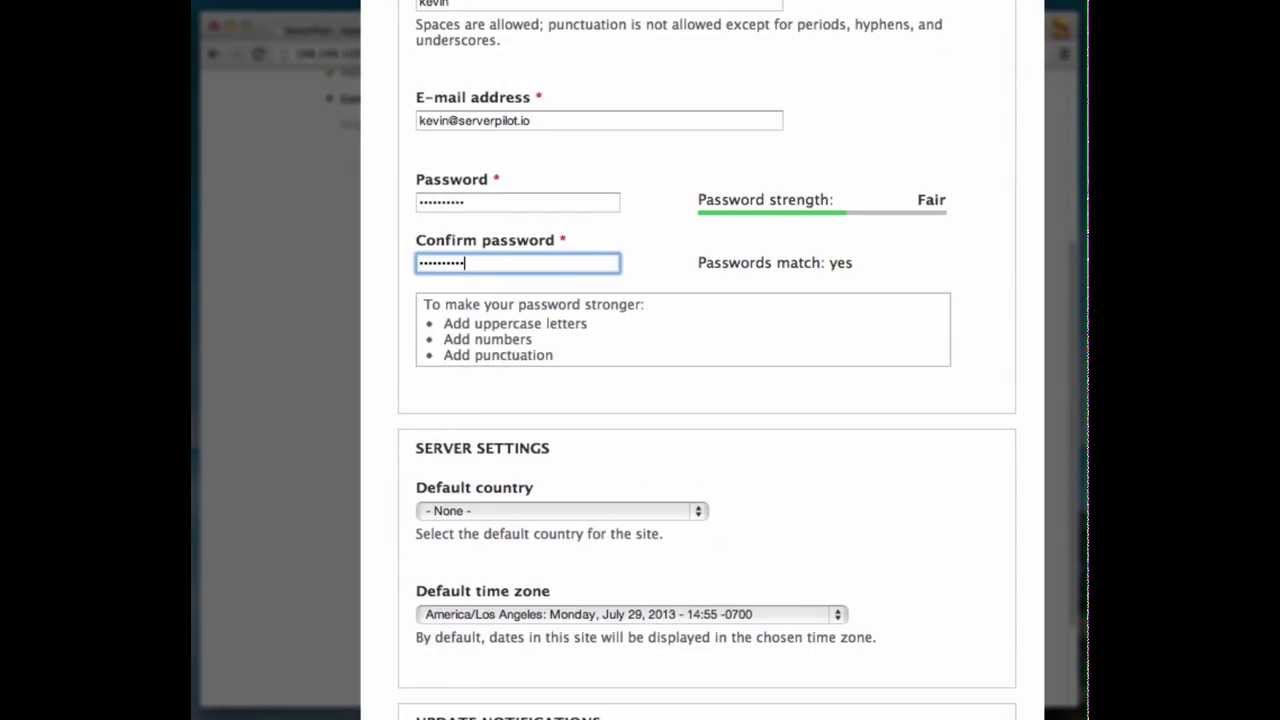The image size is (1280, 720).
Task: Expand the Default time zone dropdown
Action: 632,615
